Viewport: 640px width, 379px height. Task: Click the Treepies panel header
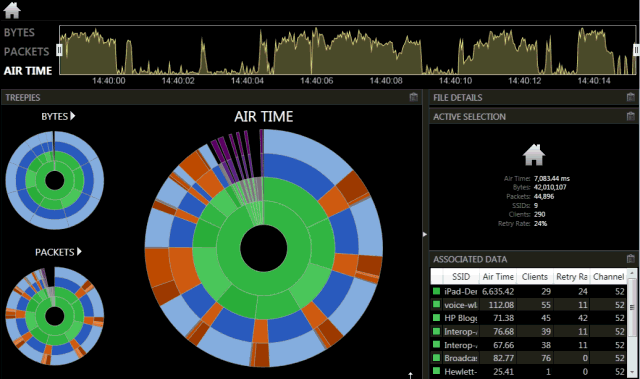pos(211,98)
